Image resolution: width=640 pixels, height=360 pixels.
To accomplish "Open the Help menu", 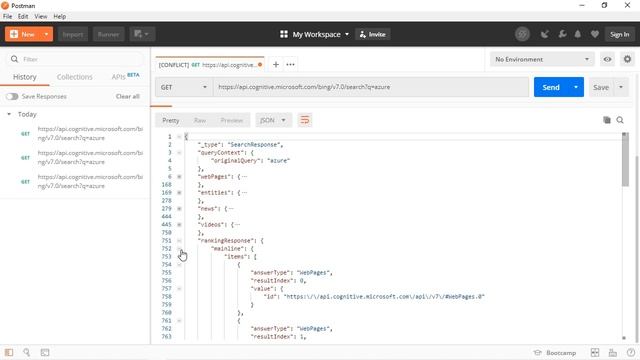I will pyautogui.click(x=60, y=16).
